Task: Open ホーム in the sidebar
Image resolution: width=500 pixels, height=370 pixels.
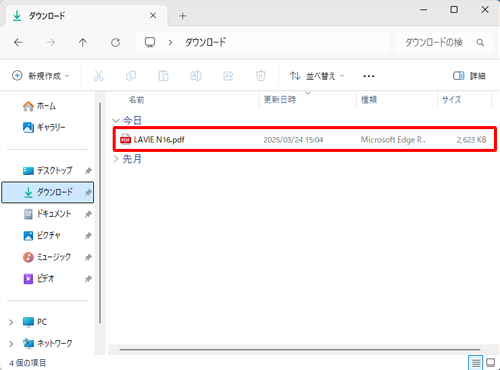Action: tap(39, 106)
